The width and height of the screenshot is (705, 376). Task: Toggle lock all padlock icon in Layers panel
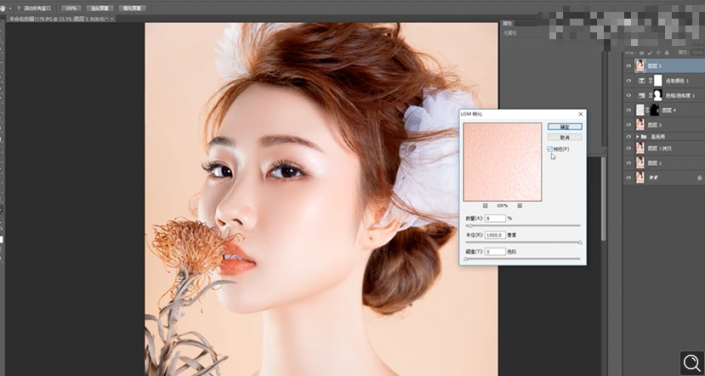click(x=666, y=53)
